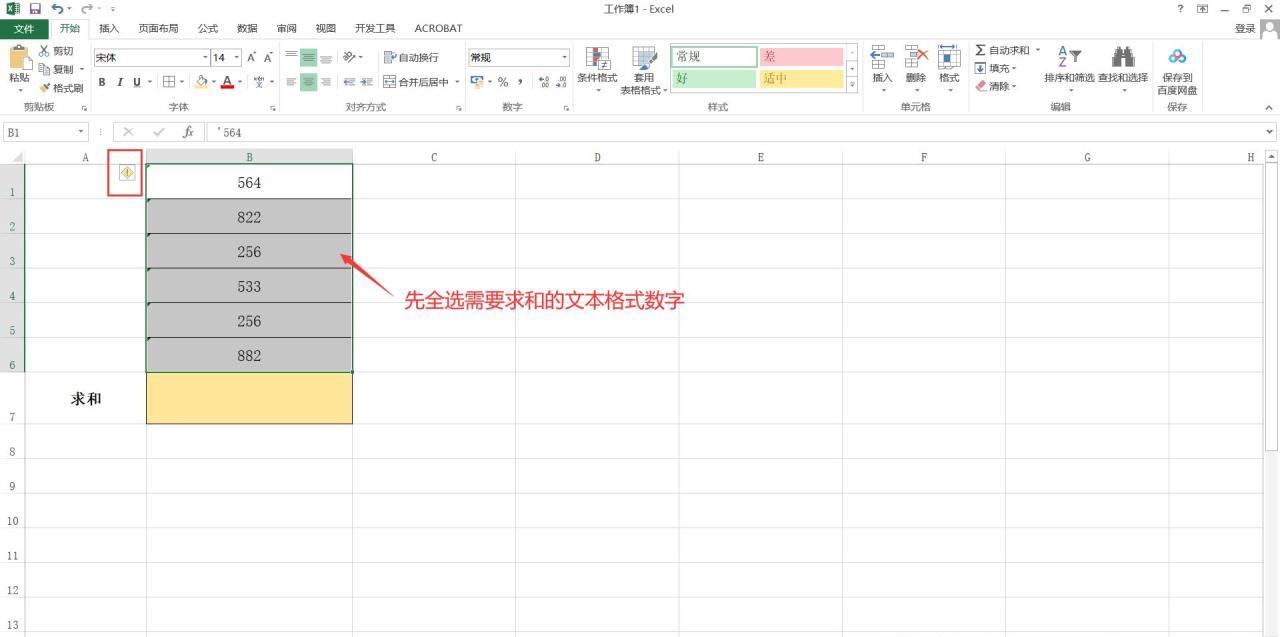1280x637 pixels.
Task: Click the Sign in (登录) link
Action: 1245,28
